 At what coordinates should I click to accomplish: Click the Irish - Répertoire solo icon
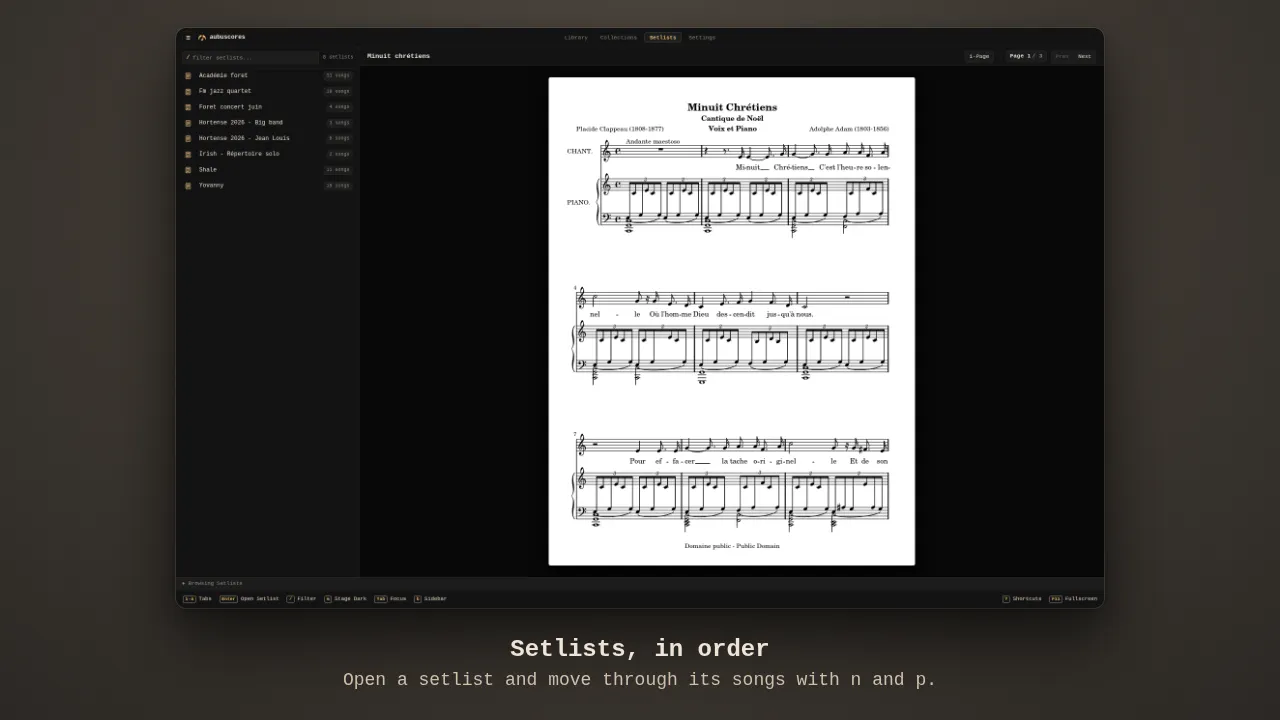pyautogui.click(x=188, y=154)
